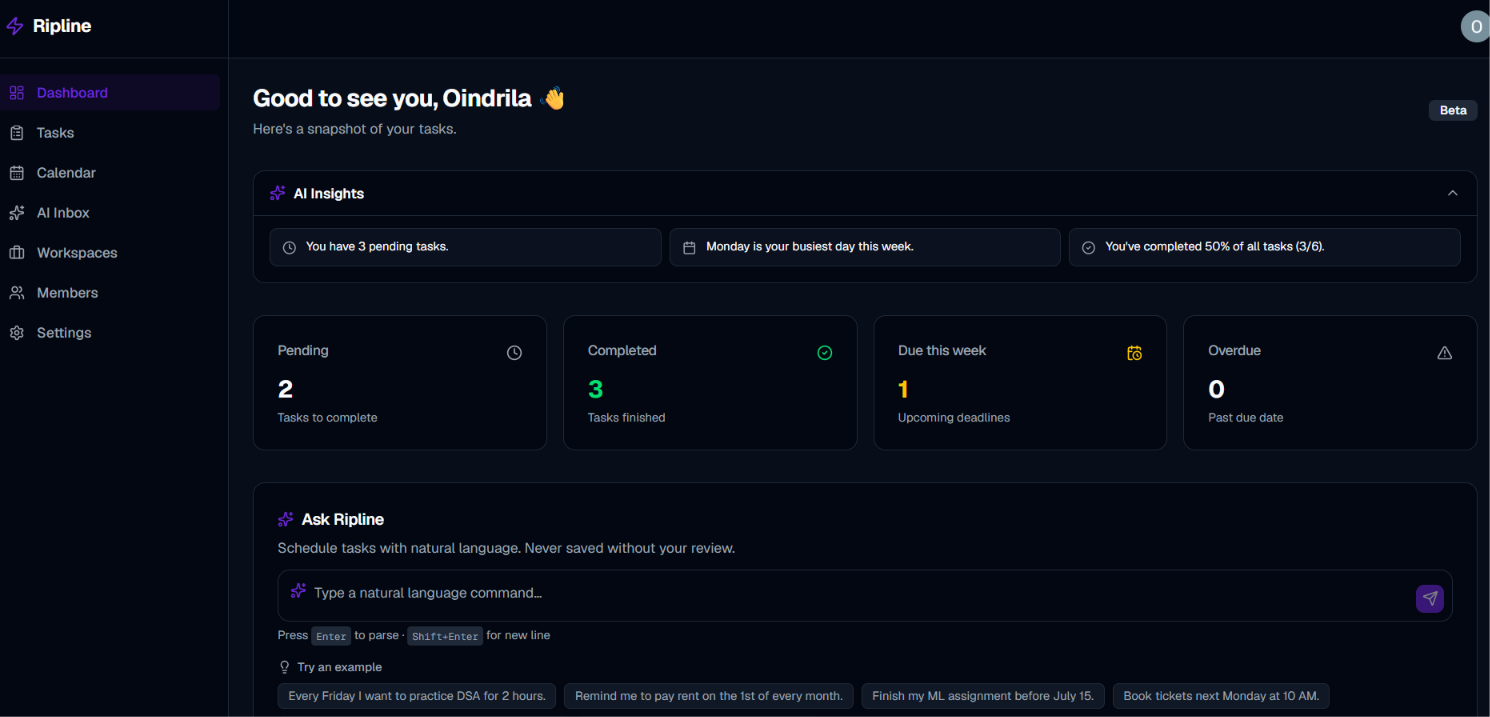Click the 'Schedule tasks with natural language' description
This screenshot has width=1490, height=717.
(506, 548)
